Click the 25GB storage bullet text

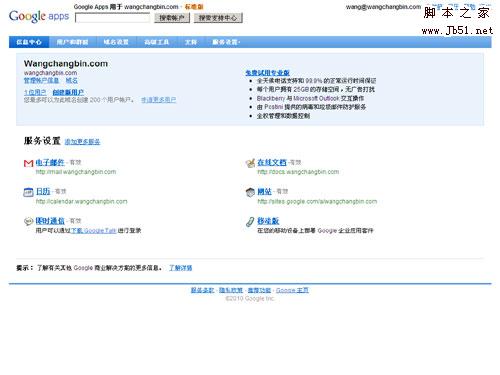click(316, 89)
